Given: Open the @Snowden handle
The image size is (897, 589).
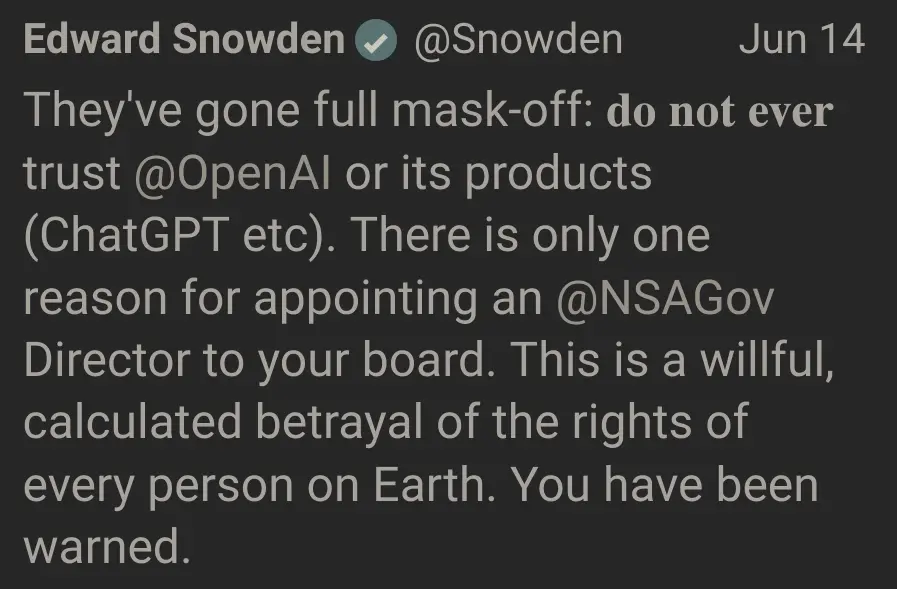Looking at the screenshot, I should tap(518, 40).
